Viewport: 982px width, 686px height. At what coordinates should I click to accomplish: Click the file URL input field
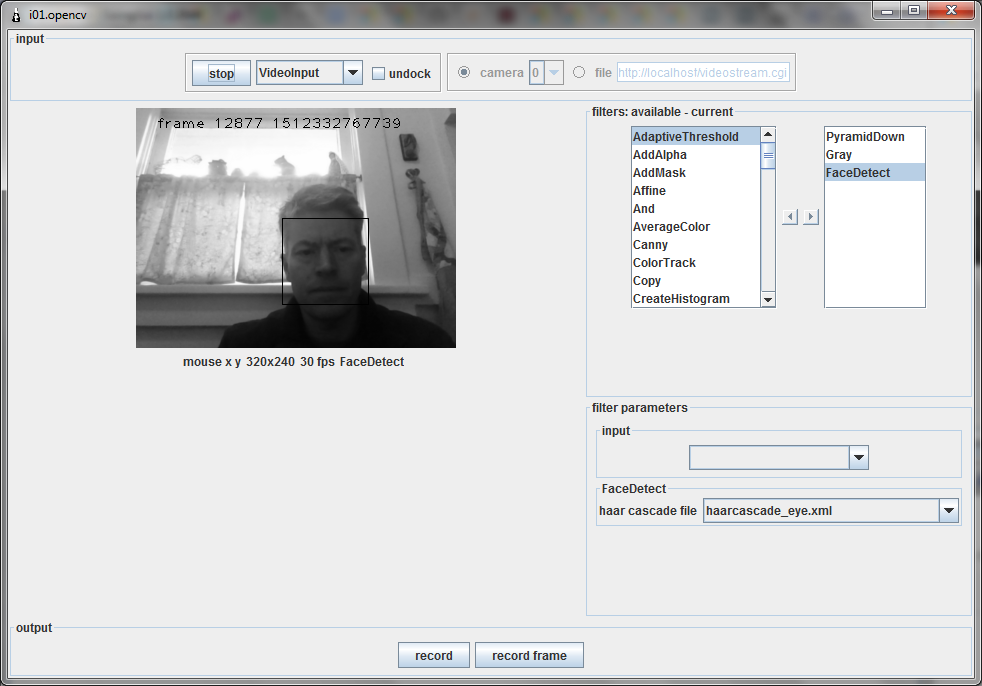pos(703,73)
